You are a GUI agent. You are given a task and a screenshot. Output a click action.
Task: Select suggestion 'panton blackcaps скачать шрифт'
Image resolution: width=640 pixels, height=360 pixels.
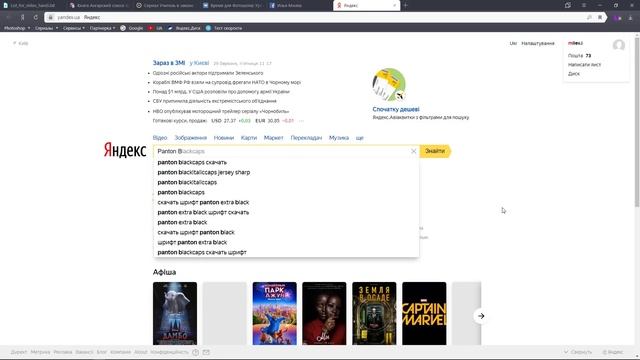tap(202, 252)
